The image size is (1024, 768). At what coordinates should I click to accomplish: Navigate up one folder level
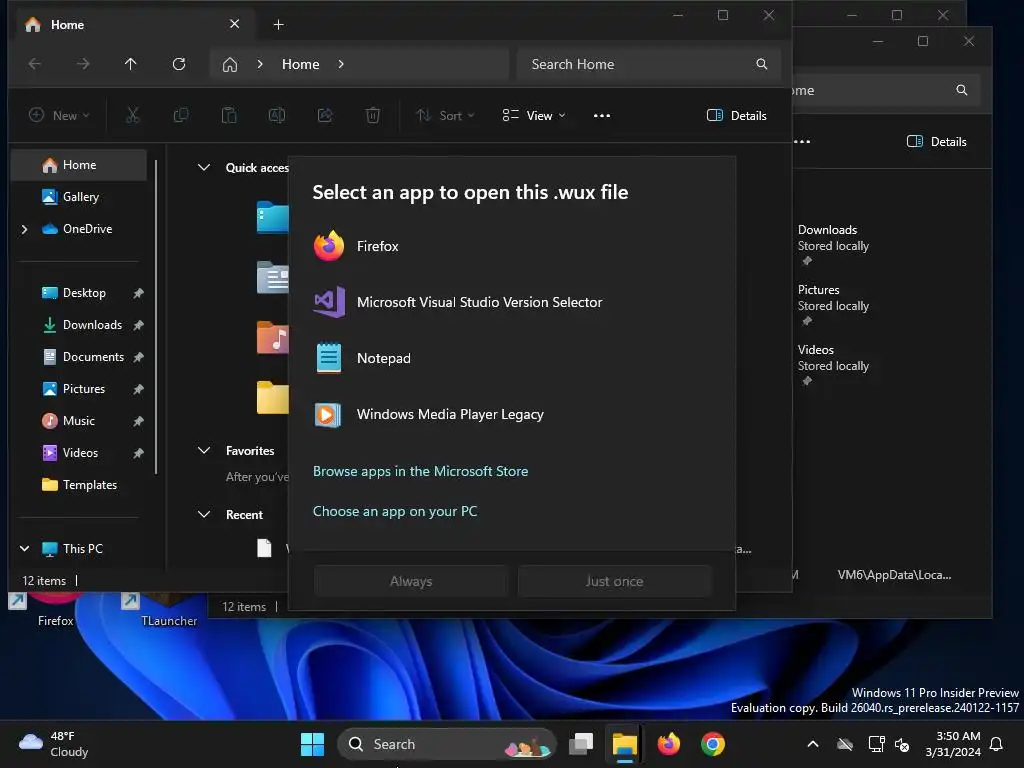(131, 64)
